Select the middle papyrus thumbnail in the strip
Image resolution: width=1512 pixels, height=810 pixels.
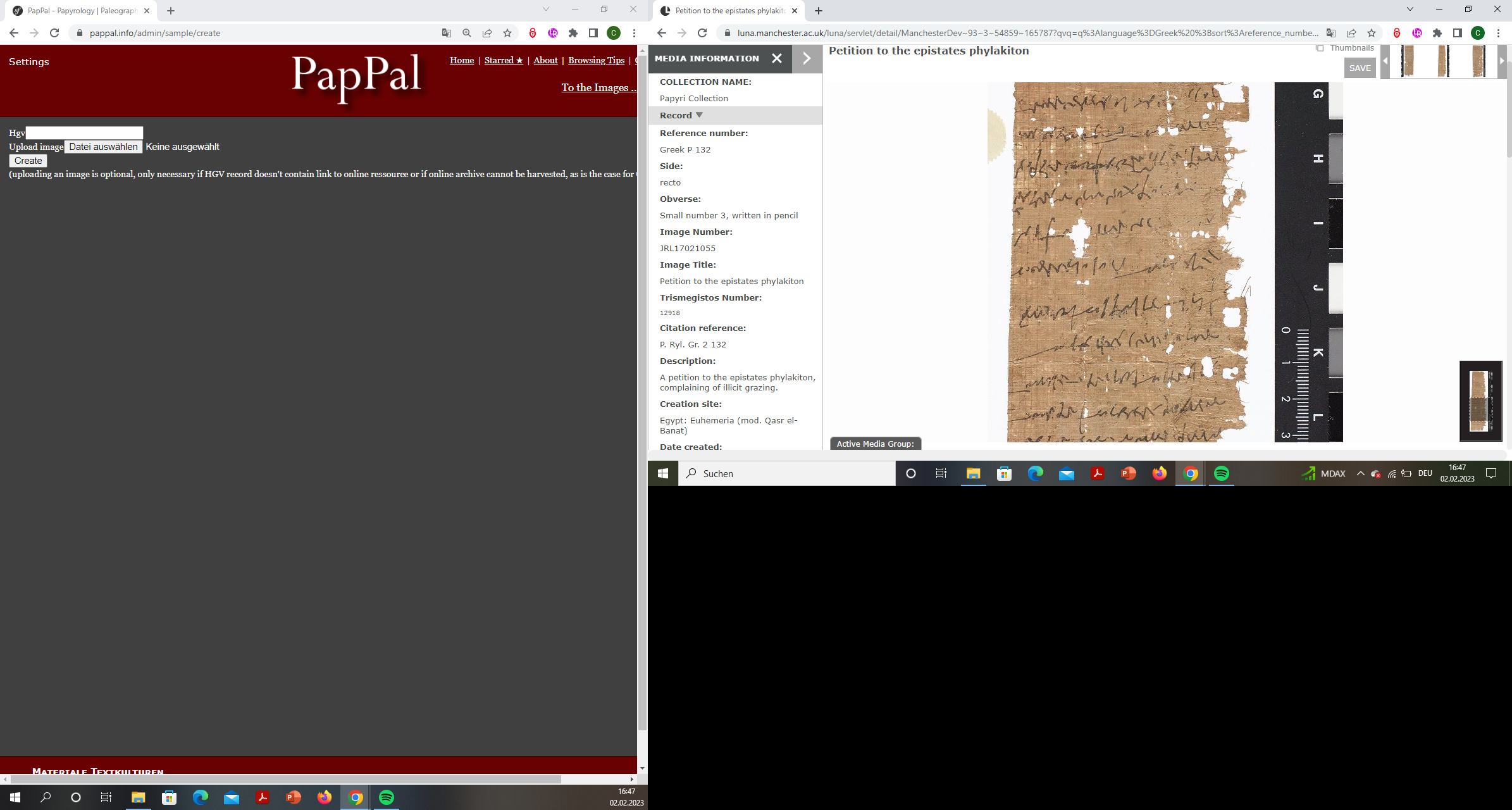point(1443,61)
